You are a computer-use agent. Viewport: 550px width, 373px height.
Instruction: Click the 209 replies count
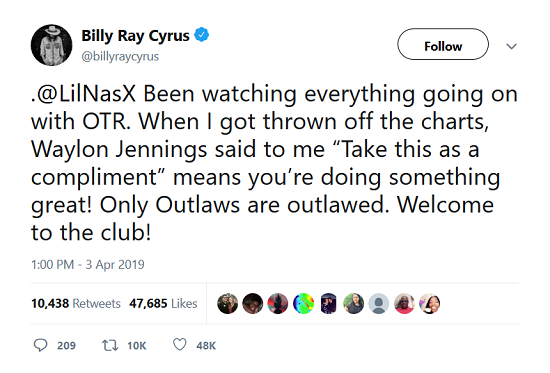66,346
